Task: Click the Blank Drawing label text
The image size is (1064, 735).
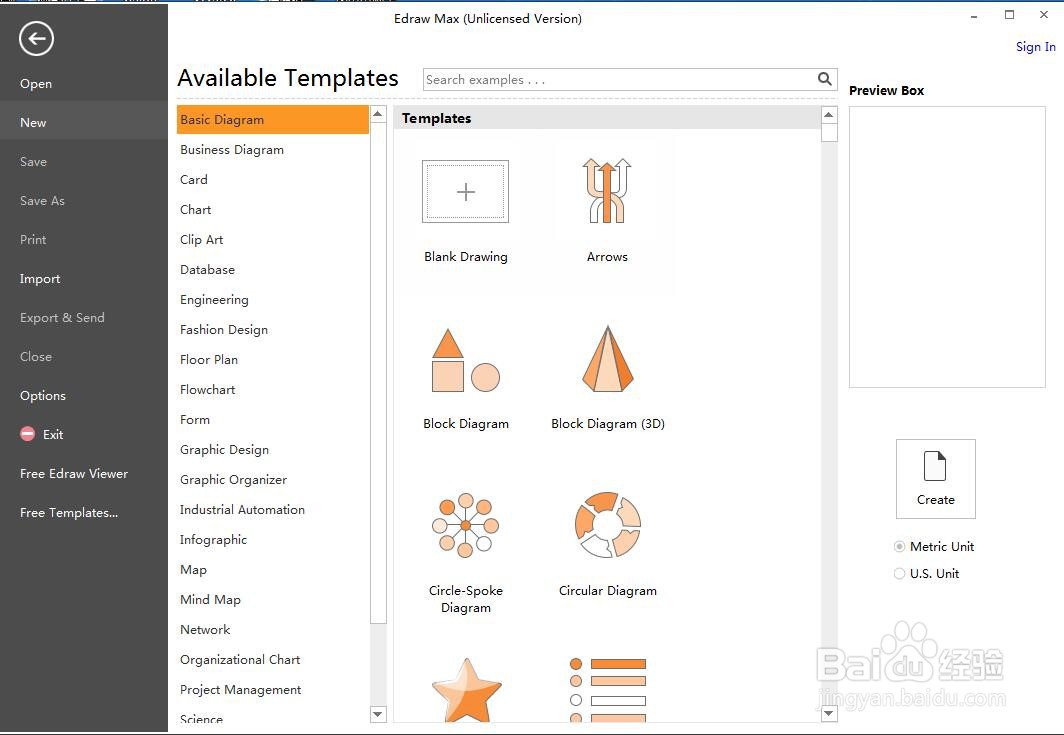Action: [466, 257]
